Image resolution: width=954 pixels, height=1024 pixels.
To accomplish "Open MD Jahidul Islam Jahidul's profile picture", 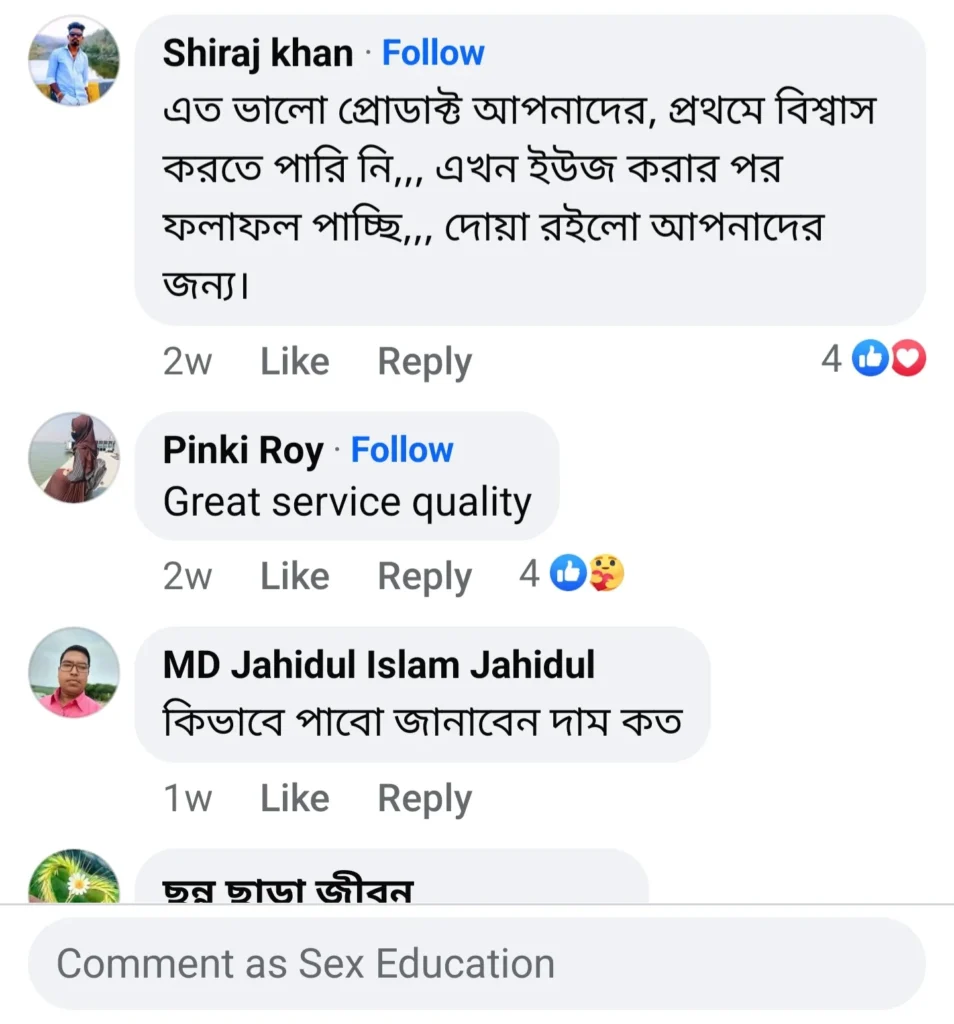I will [x=74, y=673].
